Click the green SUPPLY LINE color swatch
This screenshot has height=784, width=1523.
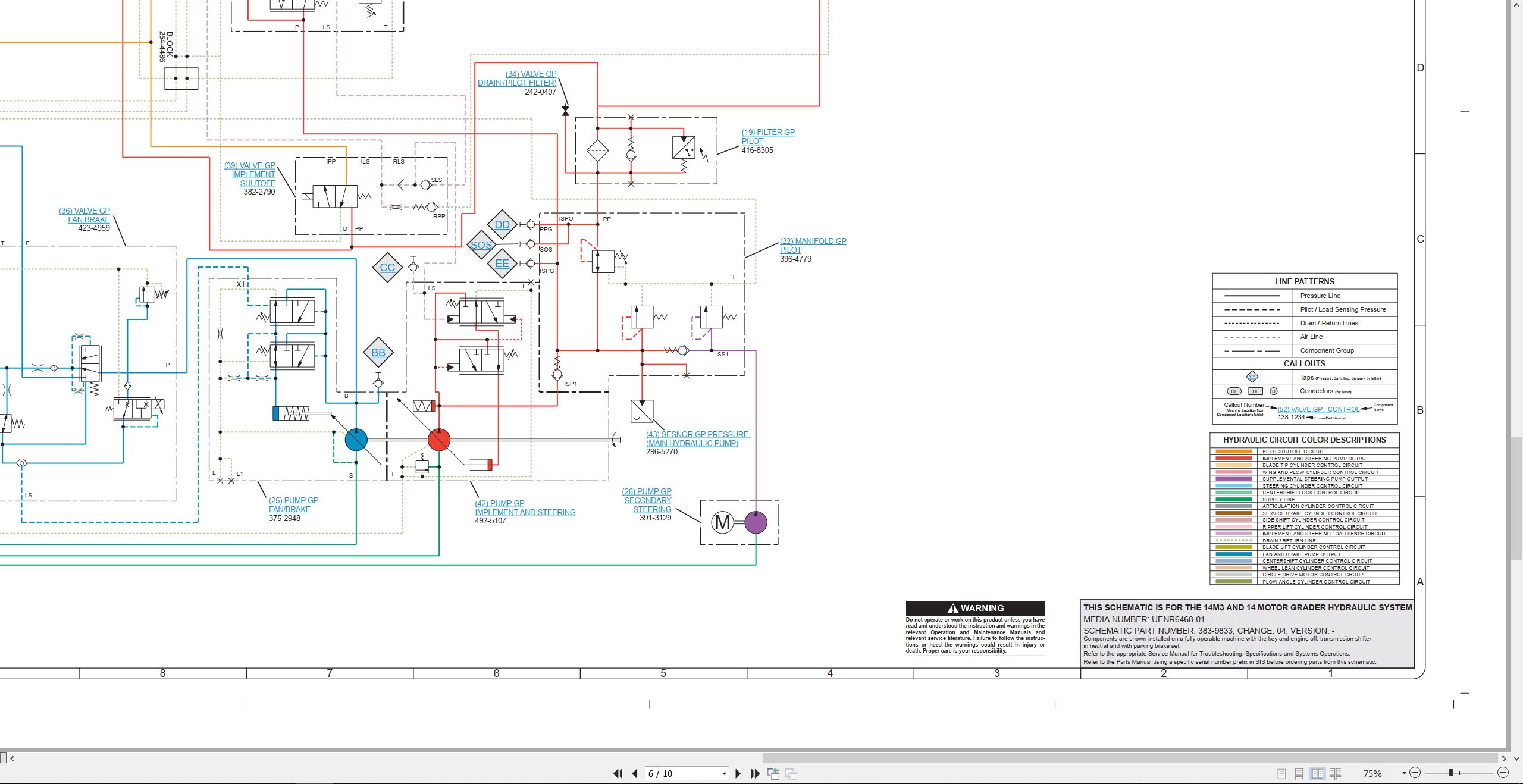click(x=1234, y=500)
